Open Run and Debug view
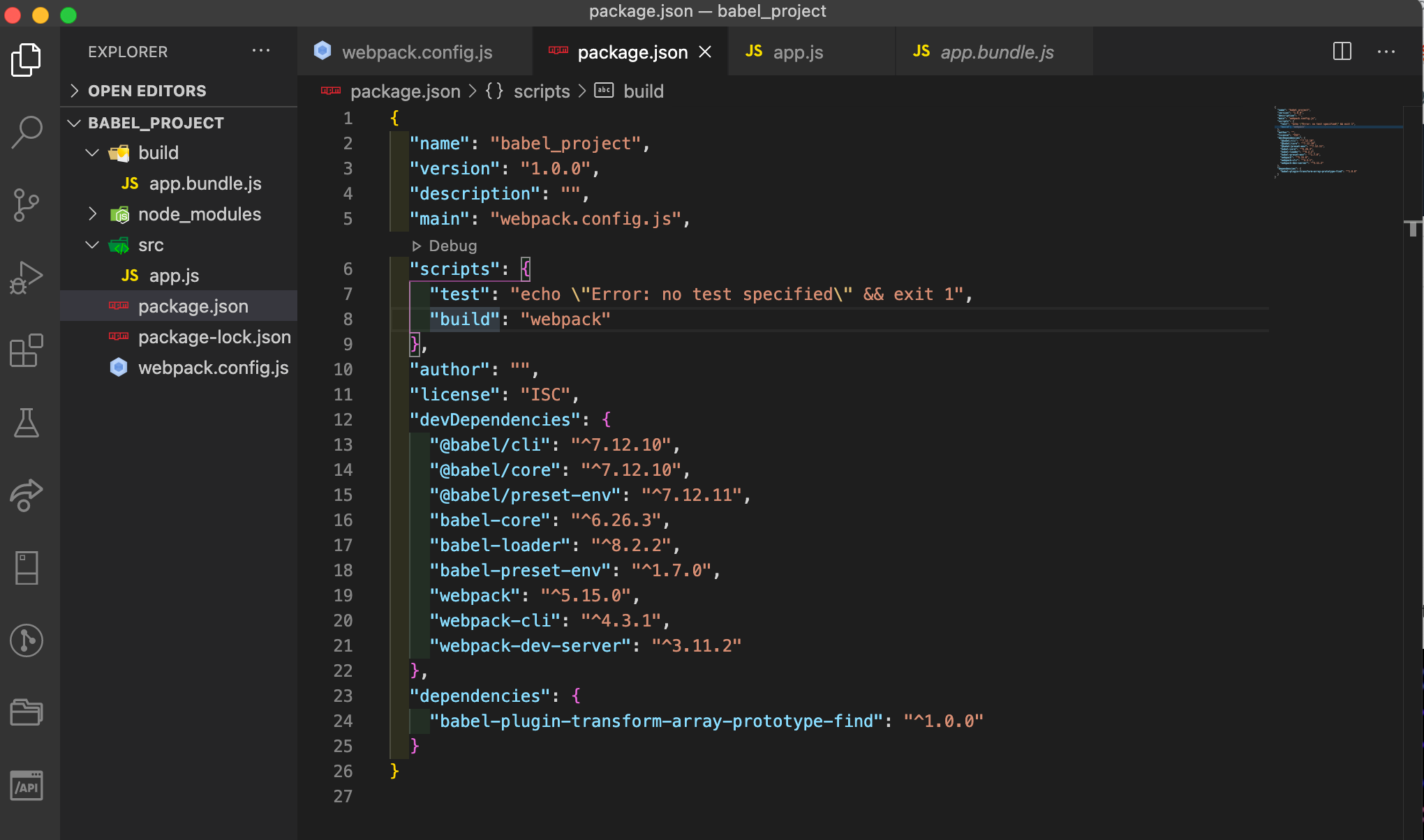1424x840 pixels. (27, 278)
